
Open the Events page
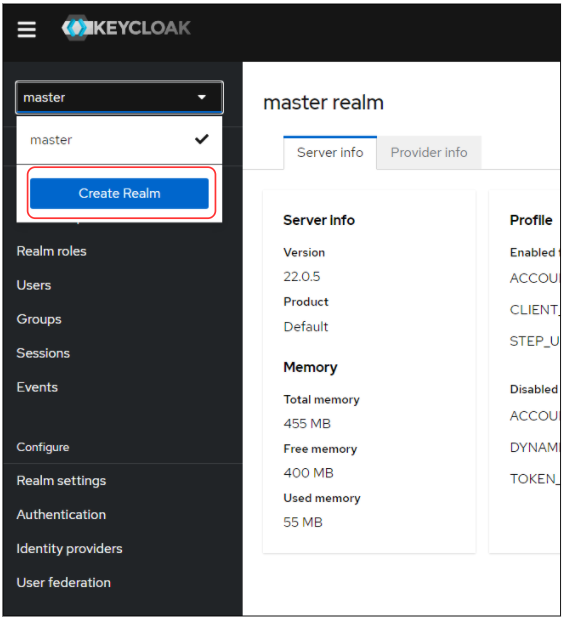click(x=37, y=387)
